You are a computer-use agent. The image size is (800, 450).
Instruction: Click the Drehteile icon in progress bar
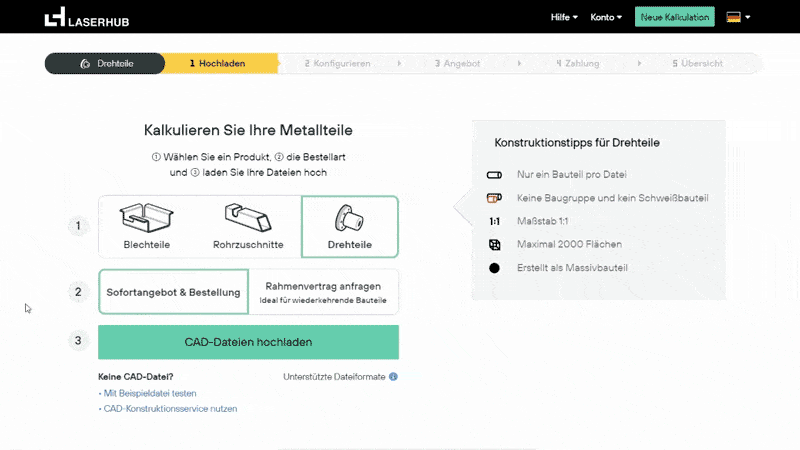(x=85, y=64)
